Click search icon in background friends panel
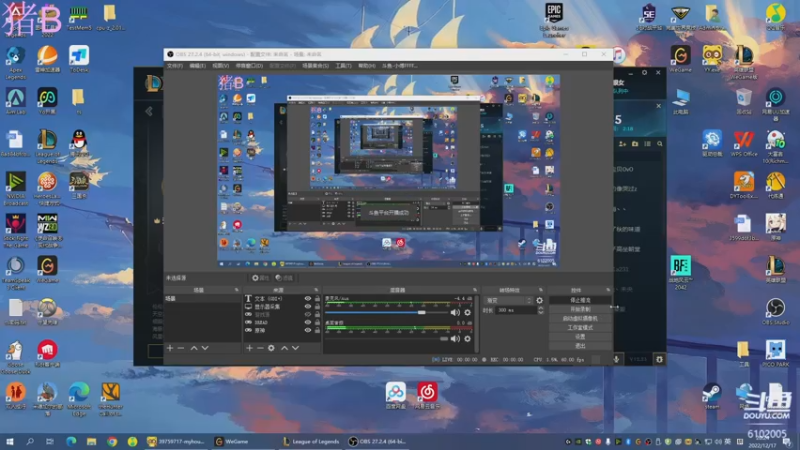Viewport: 800px width, 450px height. point(660,144)
